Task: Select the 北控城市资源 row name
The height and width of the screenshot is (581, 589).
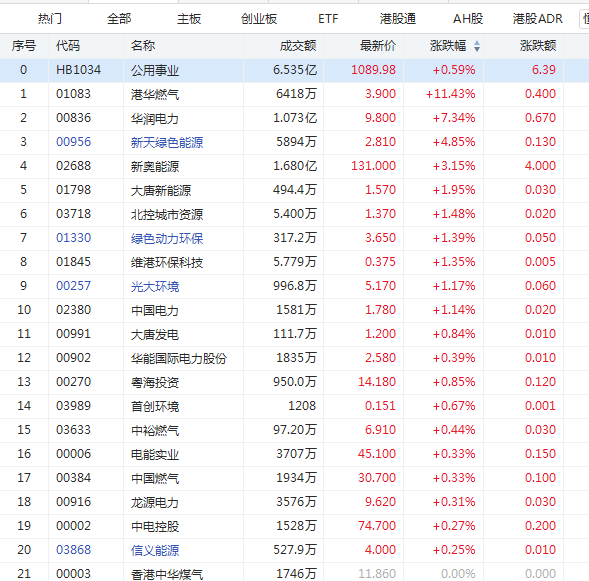Action: tap(167, 214)
